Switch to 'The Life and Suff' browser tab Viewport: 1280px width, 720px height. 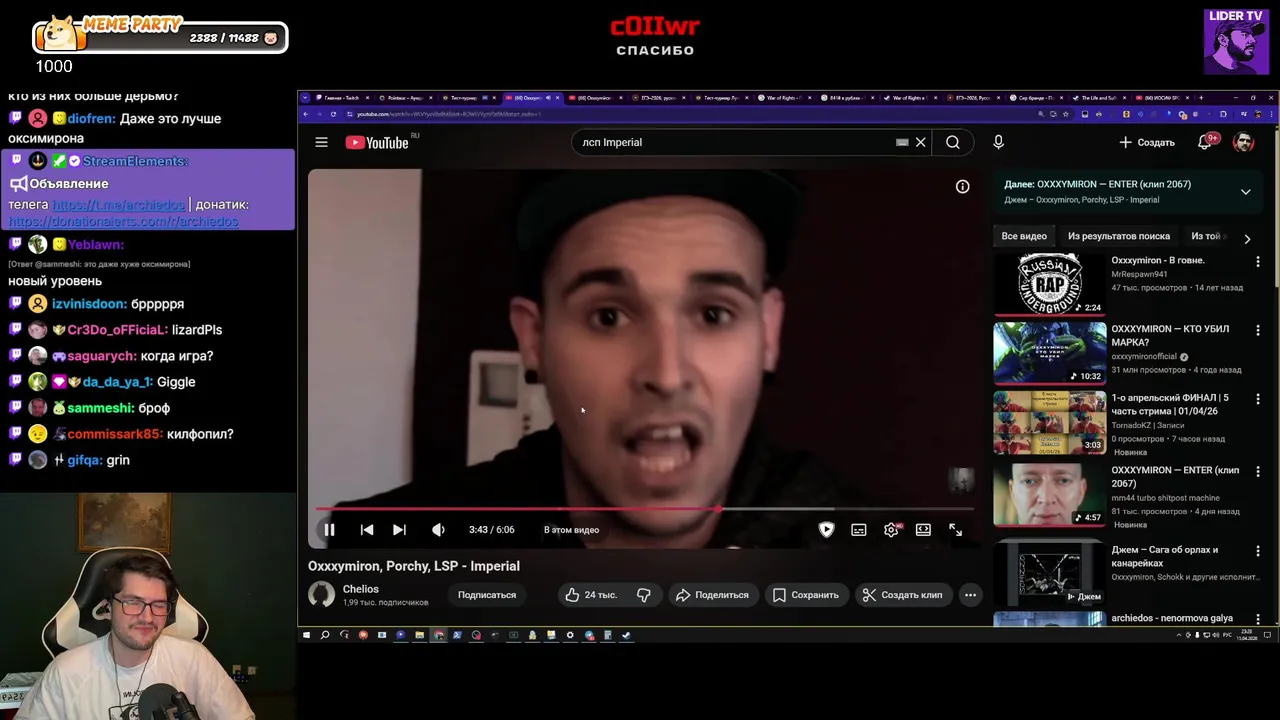click(1097, 98)
